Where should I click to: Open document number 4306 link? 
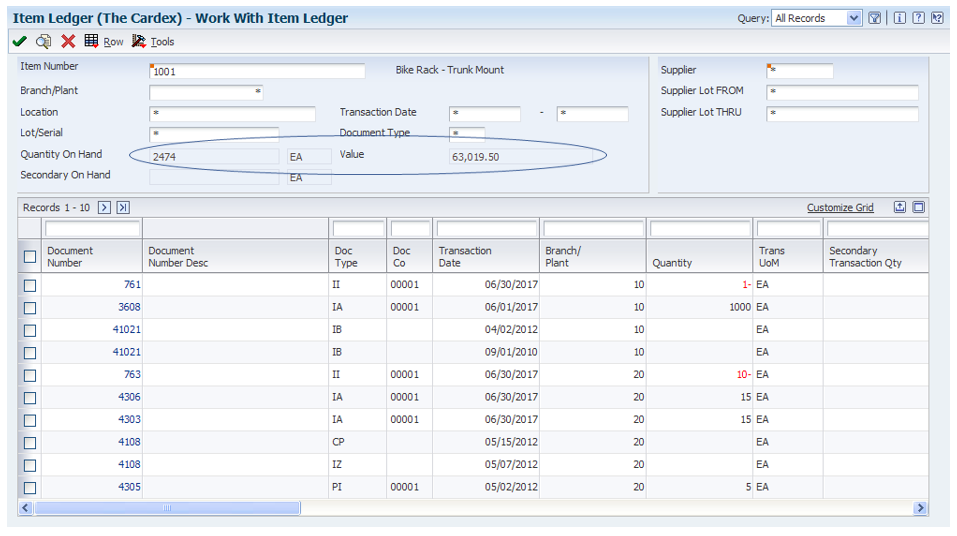129,397
